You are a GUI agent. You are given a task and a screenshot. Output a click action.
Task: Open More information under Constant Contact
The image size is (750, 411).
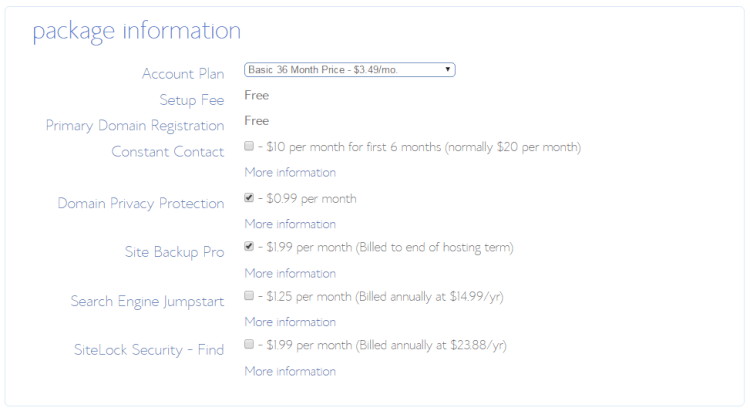click(x=290, y=172)
